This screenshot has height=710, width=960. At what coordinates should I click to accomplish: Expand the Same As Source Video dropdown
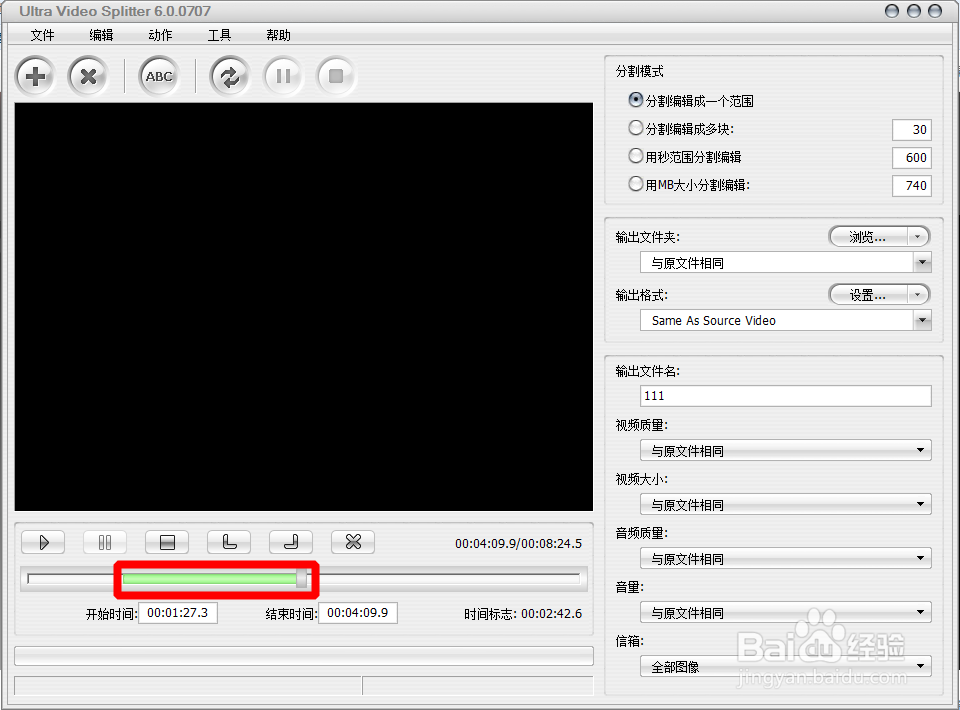[922, 320]
